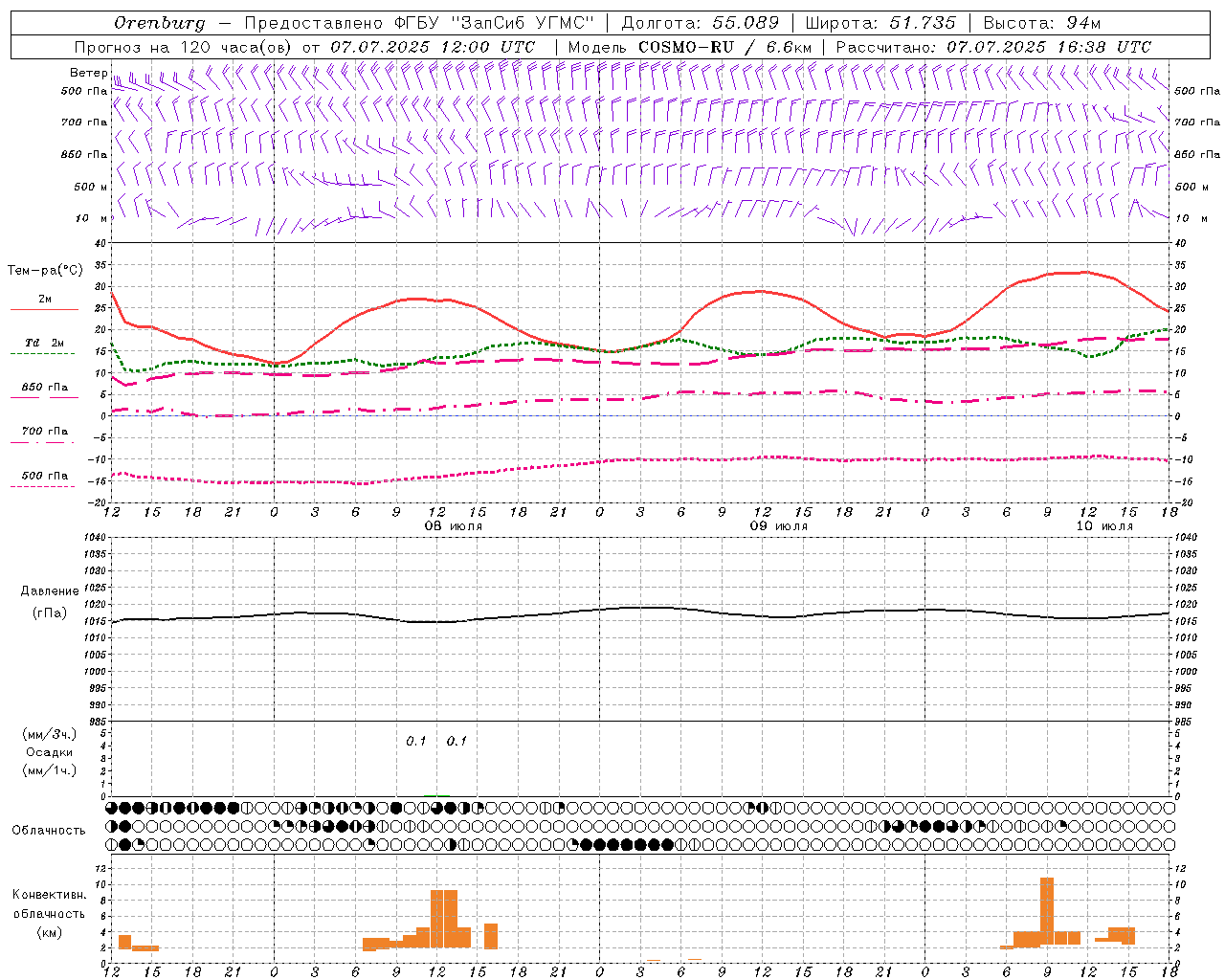
Task: Click the 'Модель COSMO-RU / 6.6км' label
Action: tap(690, 47)
